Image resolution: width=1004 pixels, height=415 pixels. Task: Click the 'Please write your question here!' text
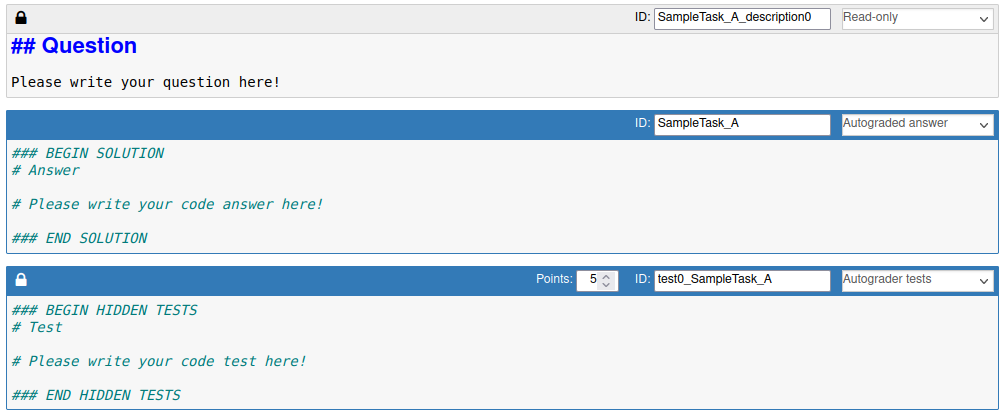[146, 83]
